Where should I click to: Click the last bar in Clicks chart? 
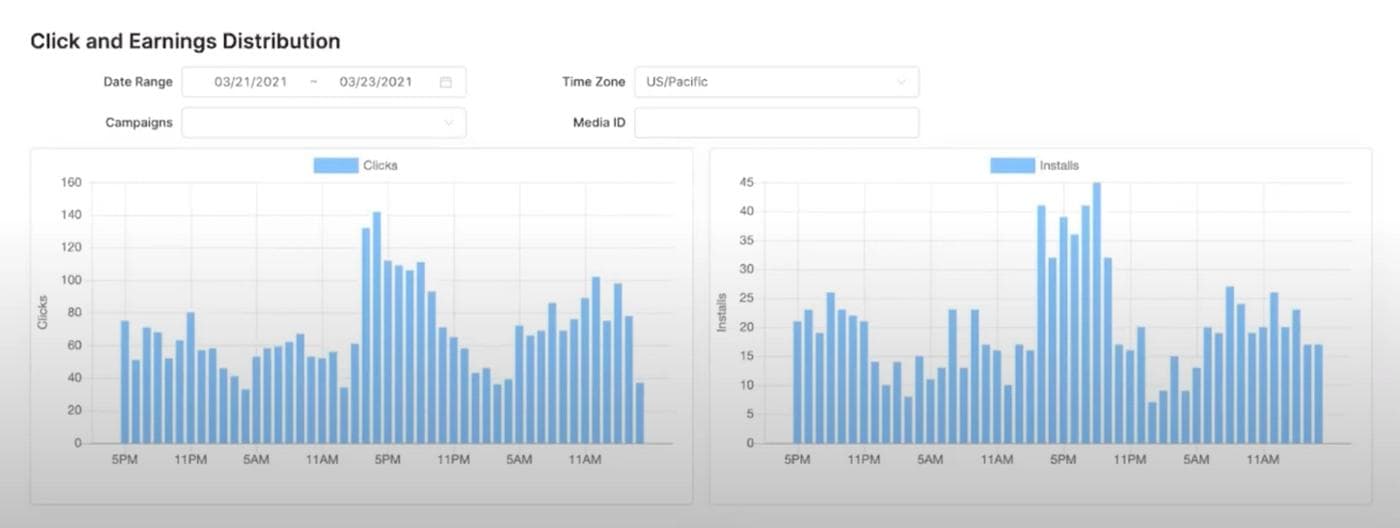640,414
